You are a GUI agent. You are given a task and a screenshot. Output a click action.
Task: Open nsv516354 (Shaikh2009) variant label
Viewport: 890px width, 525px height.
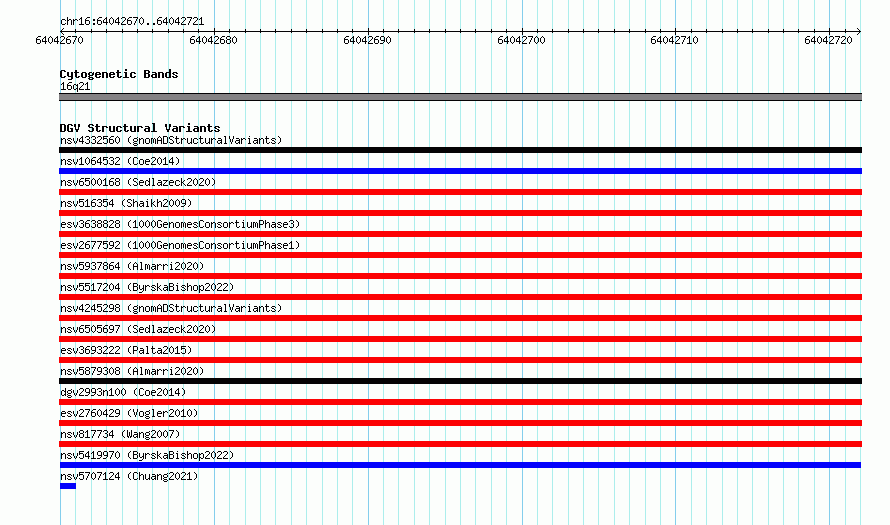click(126, 203)
